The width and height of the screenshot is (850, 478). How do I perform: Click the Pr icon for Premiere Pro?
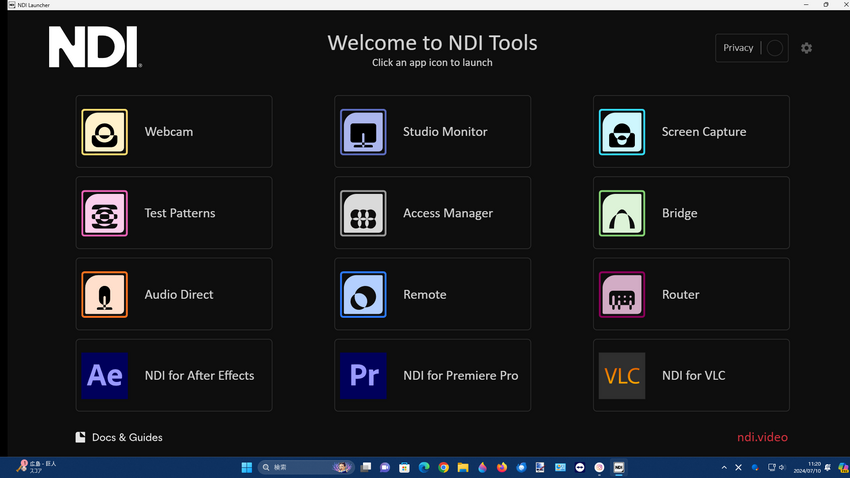[363, 376]
